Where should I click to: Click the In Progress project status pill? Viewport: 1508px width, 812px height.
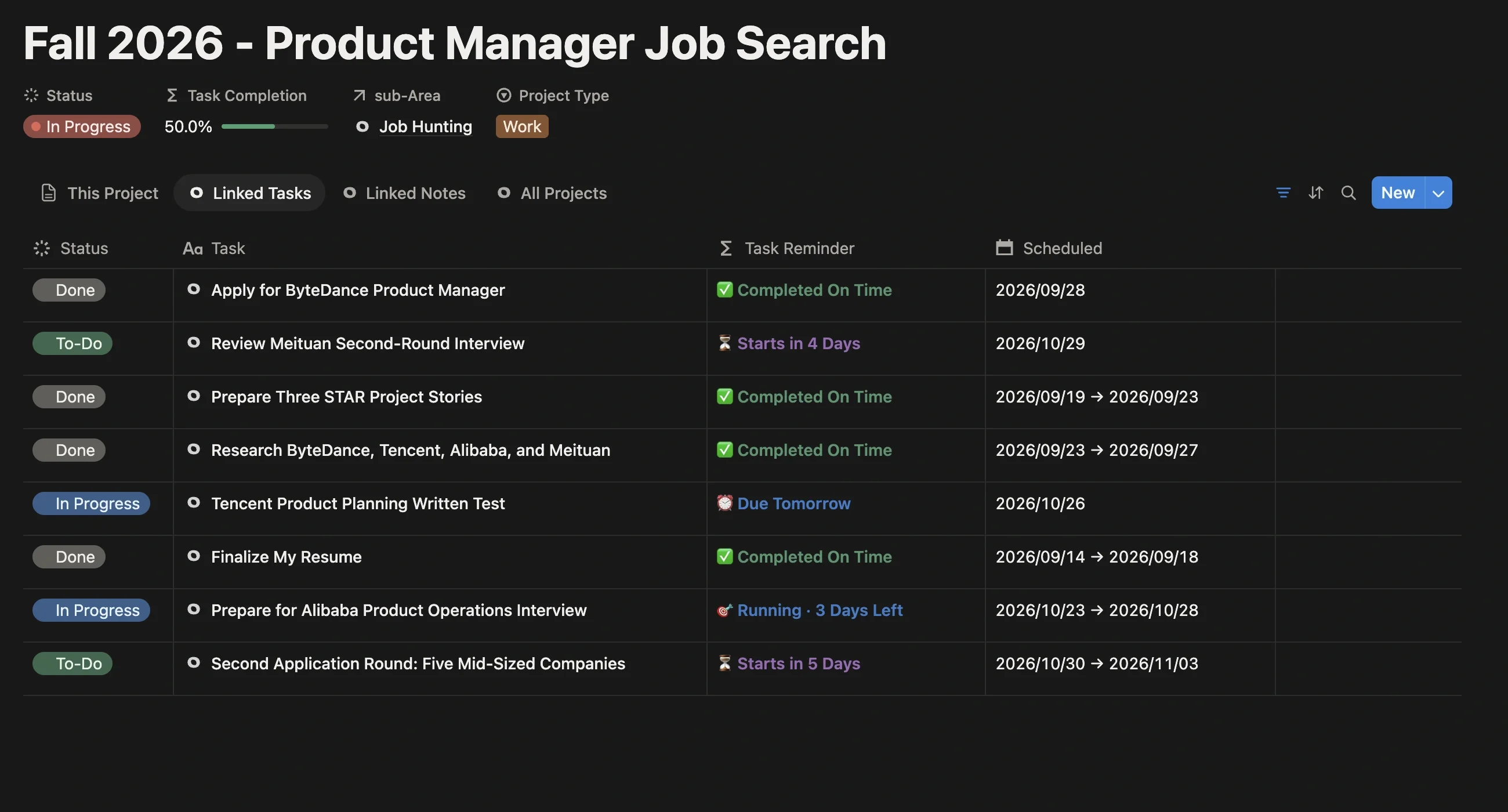82,126
